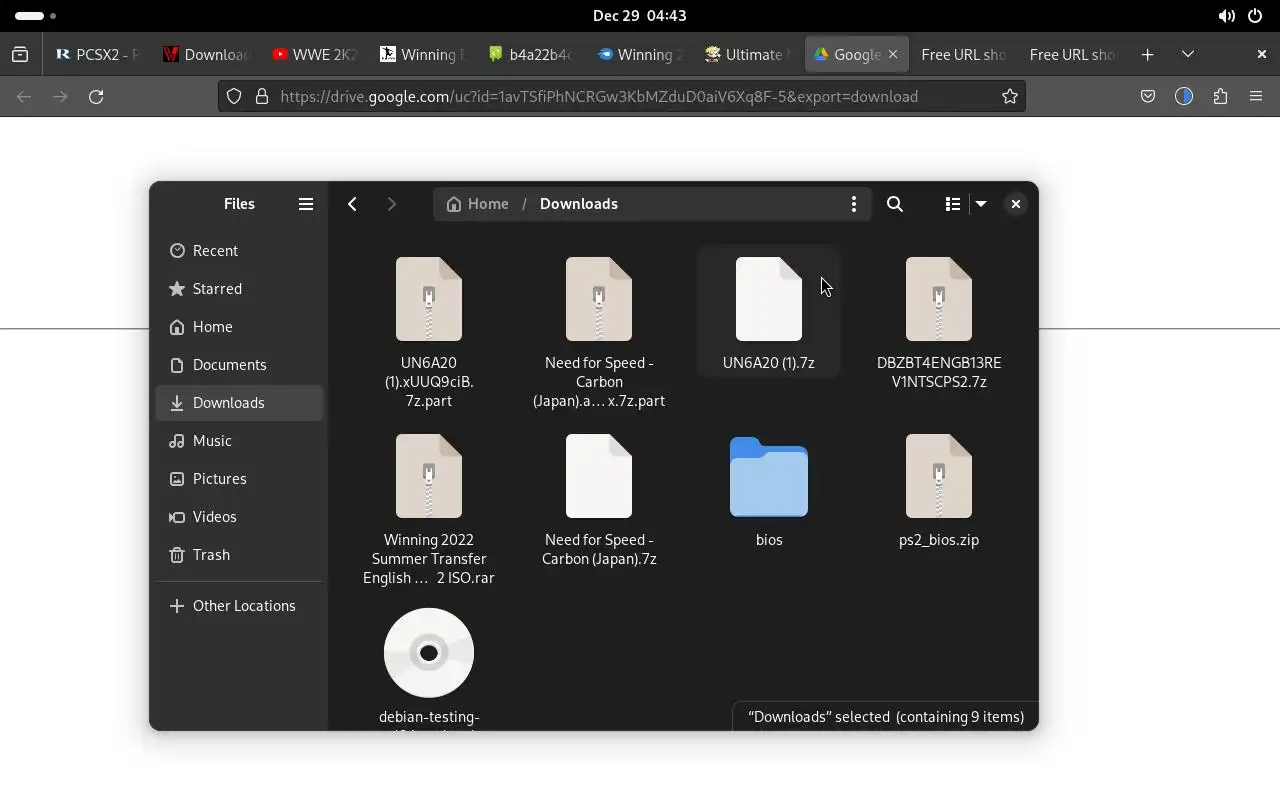This screenshot has height=800, width=1280.
Task: Open the Downloads path options menu
Action: (x=853, y=204)
